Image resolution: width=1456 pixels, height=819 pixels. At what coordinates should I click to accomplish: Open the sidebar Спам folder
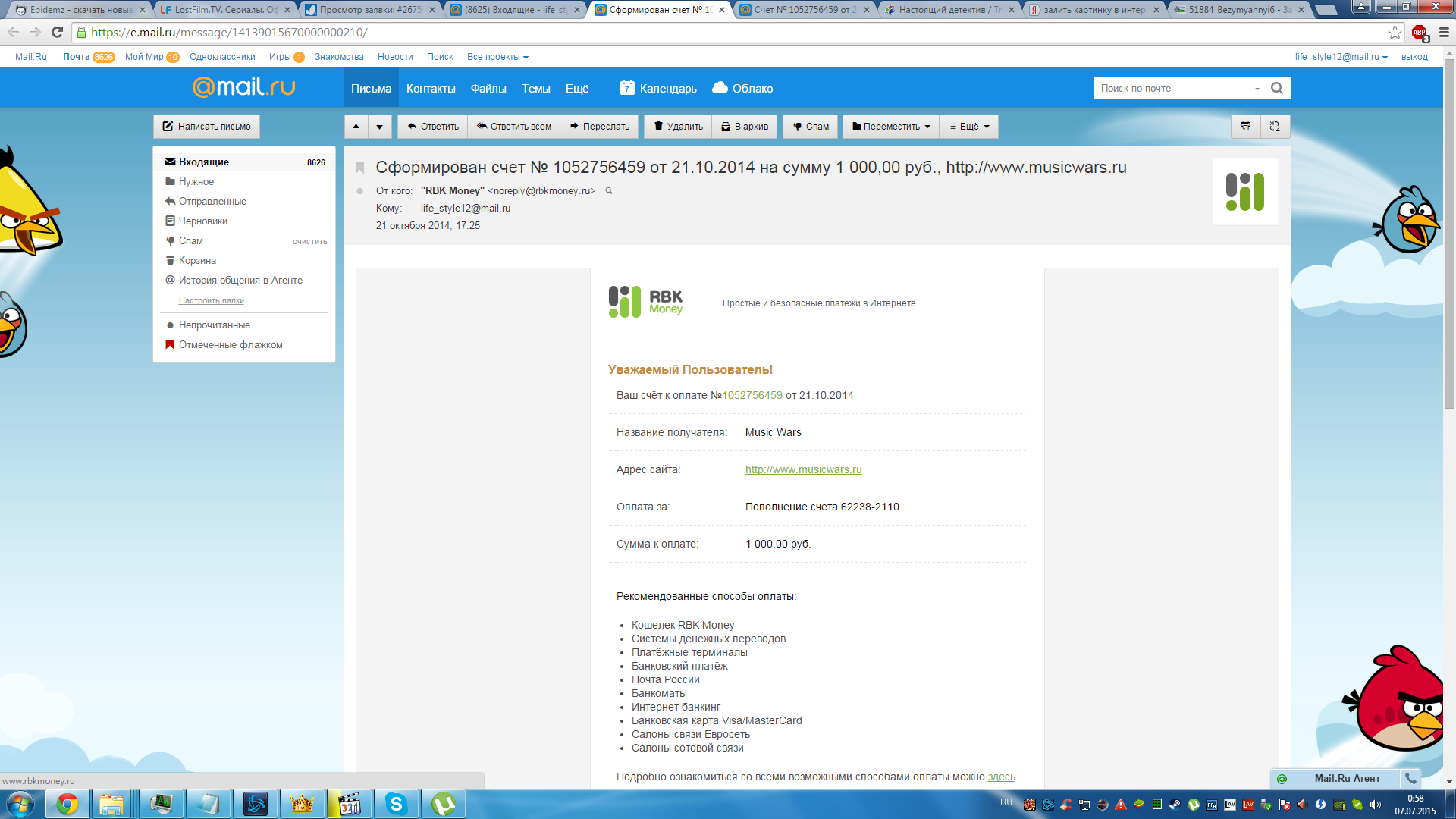coord(190,240)
